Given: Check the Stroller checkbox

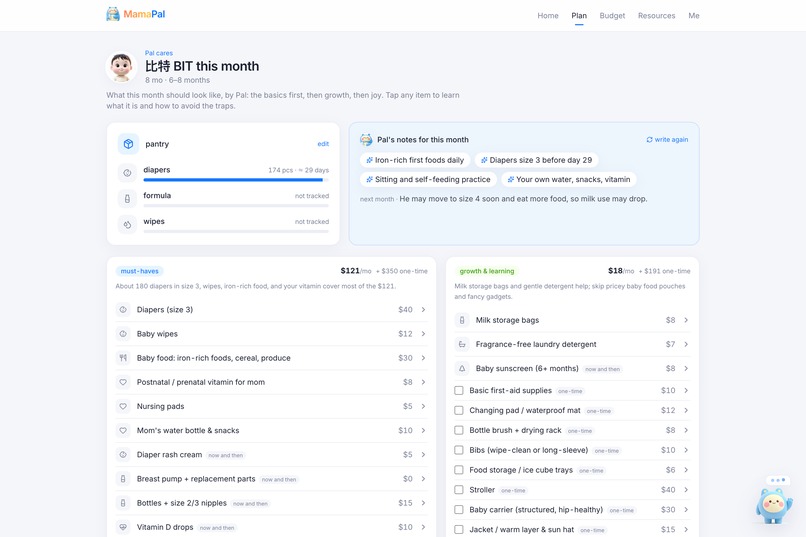Looking at the screenshot, I should tap(459, 490).
